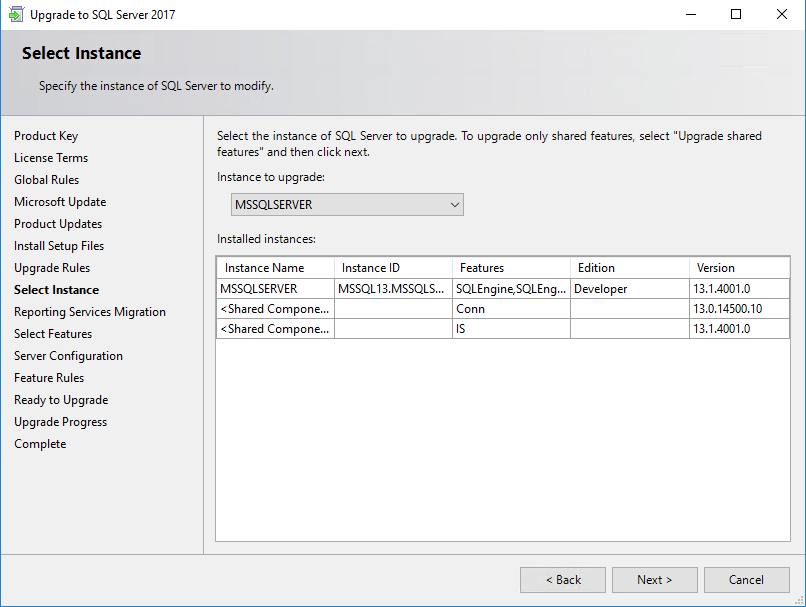The width and height of the screenshot is (806, 607).
Task: Click the IS feature cell
Action: [x=511, y=329]
